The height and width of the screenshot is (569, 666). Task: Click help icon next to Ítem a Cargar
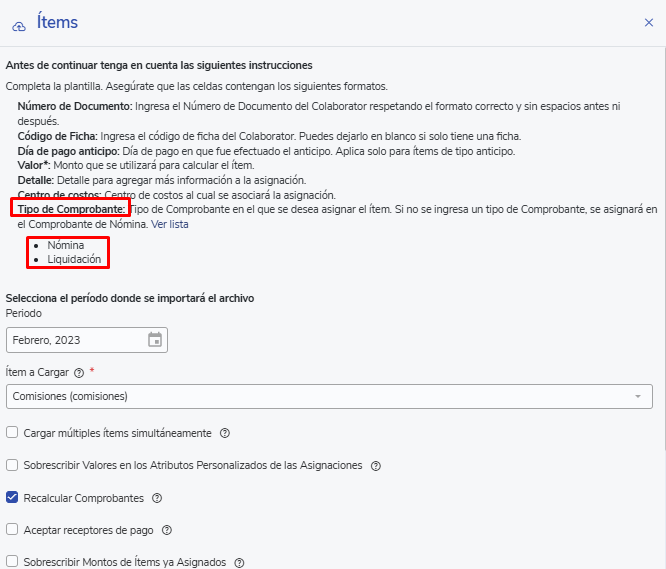point(78,372)
